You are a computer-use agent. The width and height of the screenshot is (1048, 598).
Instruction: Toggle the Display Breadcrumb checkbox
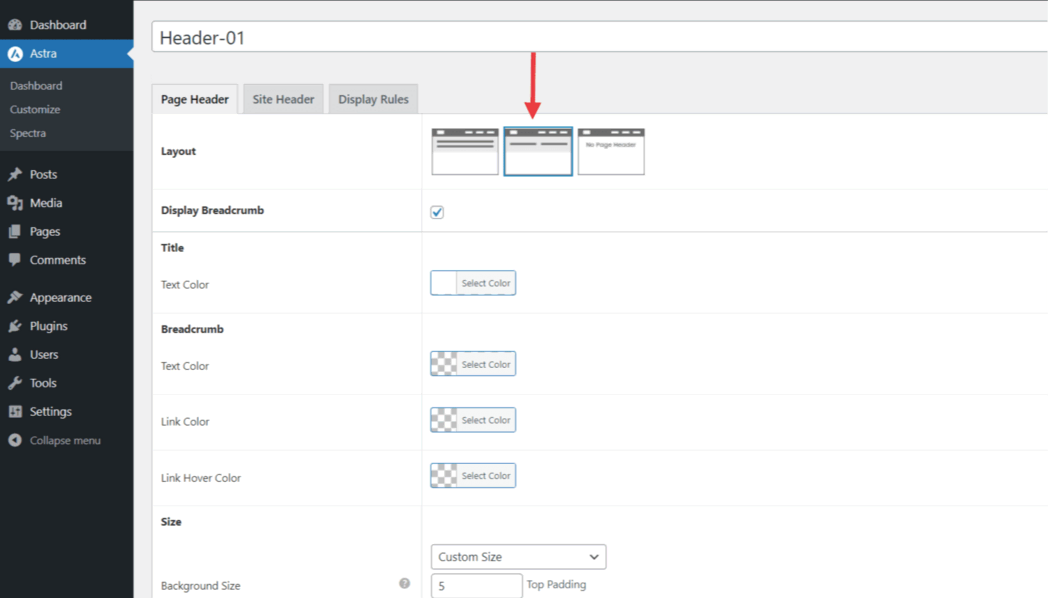(x=437, y=212)
